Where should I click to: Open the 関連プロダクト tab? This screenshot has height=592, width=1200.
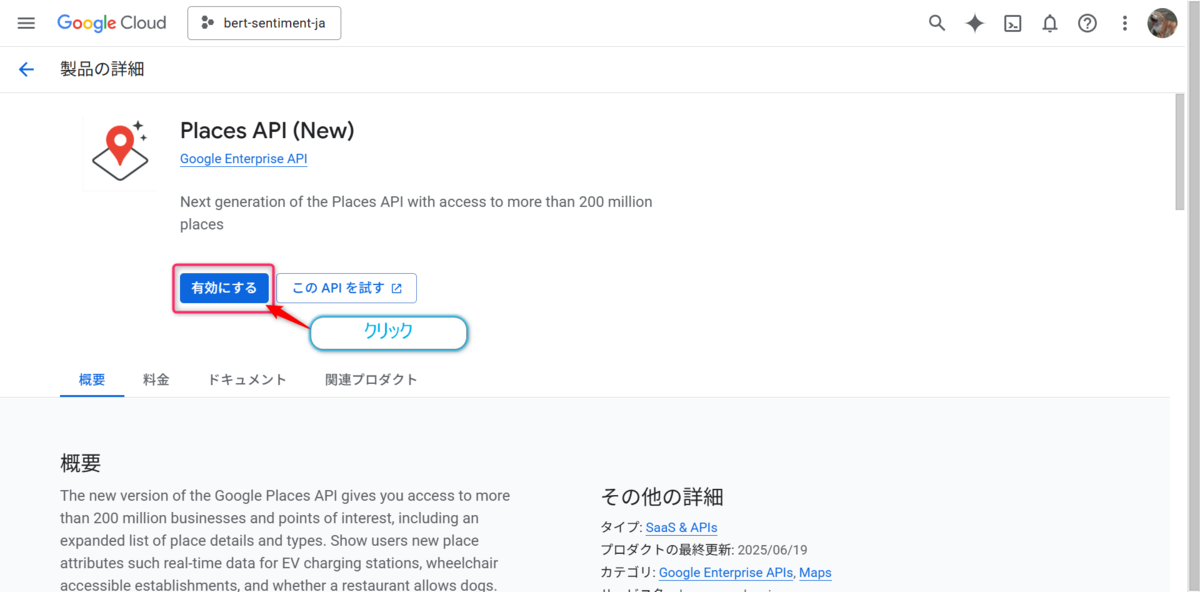click(x=371, y=380)
